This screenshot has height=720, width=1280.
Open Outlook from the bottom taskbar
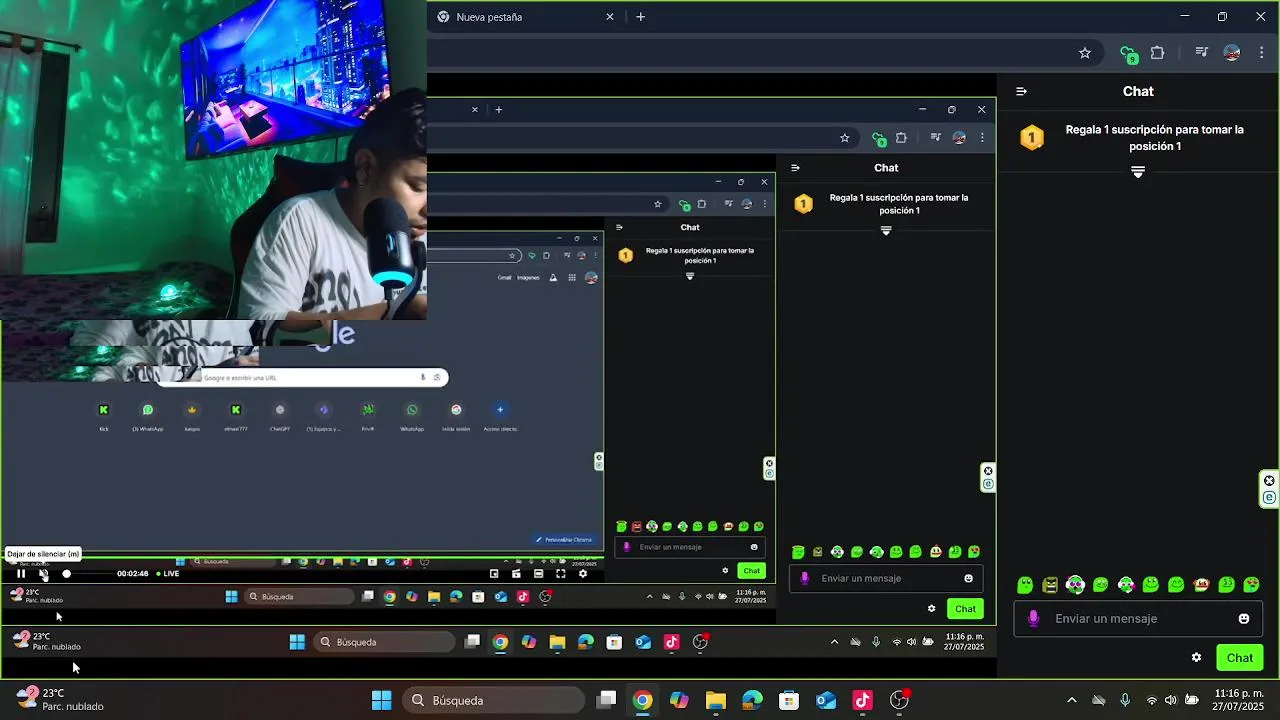tap(826, 700)
